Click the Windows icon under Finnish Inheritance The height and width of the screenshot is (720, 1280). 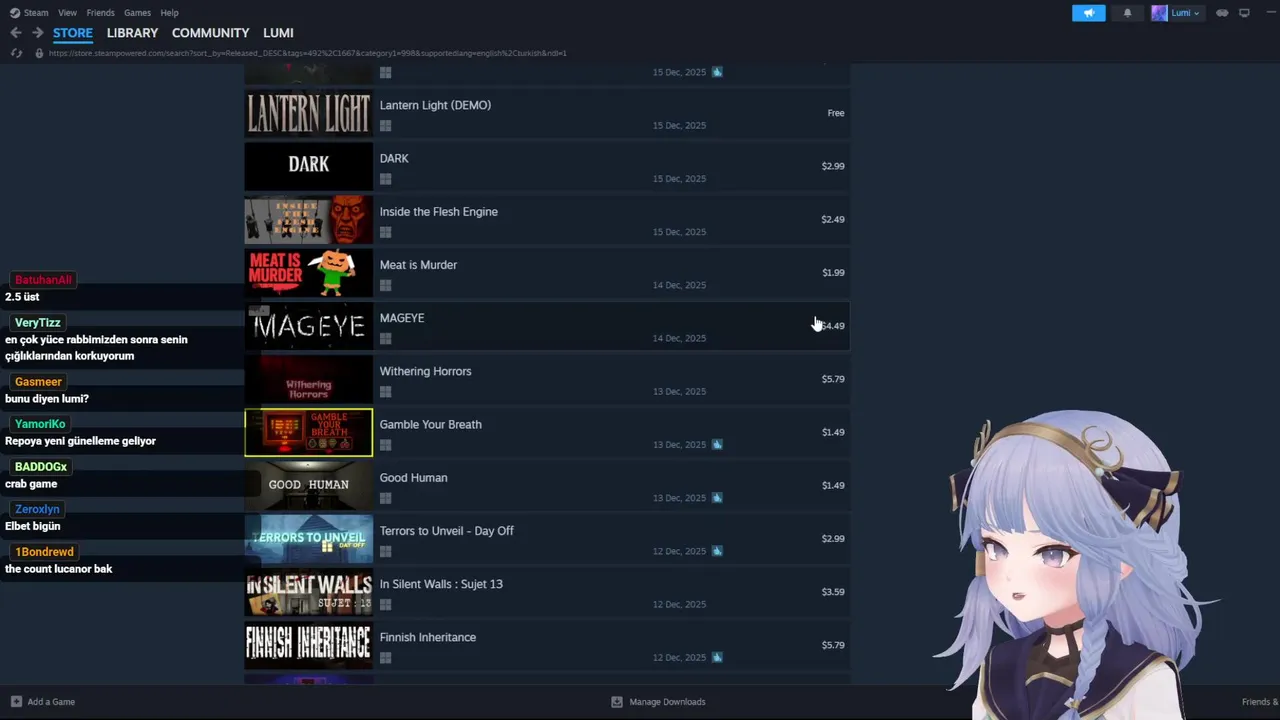pyautogui.click(x=385, y=658)
